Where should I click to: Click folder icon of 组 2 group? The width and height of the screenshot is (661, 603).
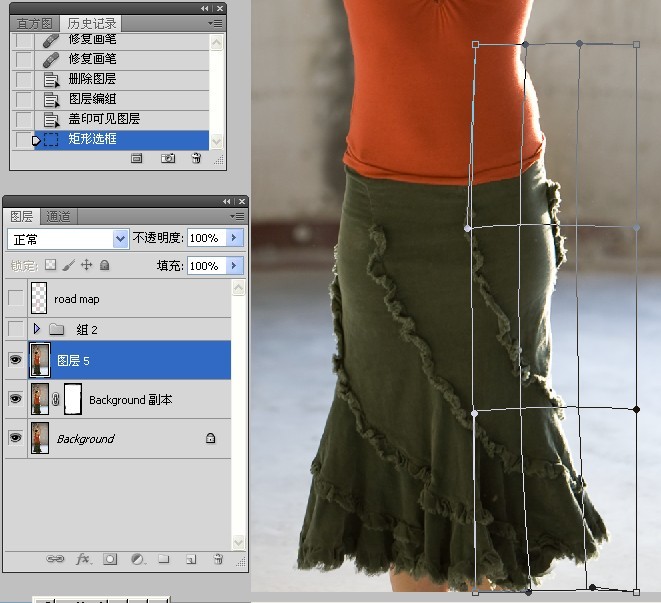coord(56,329)
